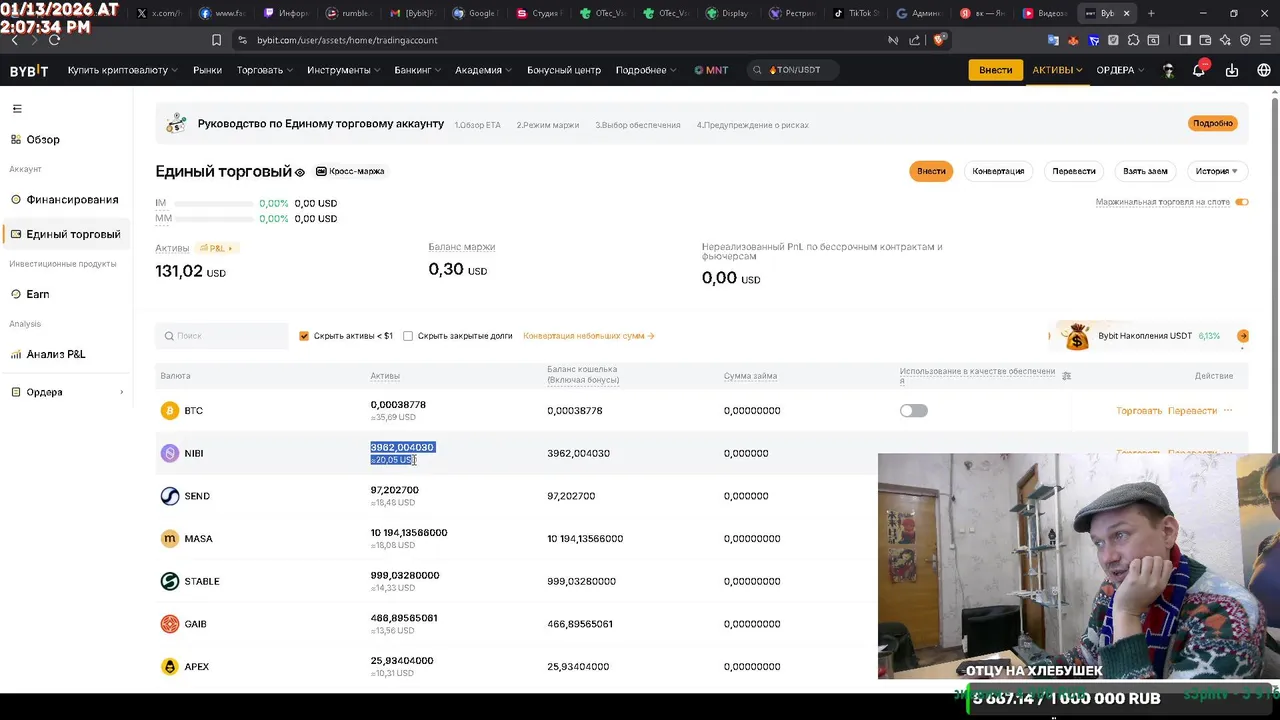Click the search magnifier icon in assets
Screen dimensions: 1280x720
coord(170,336)
